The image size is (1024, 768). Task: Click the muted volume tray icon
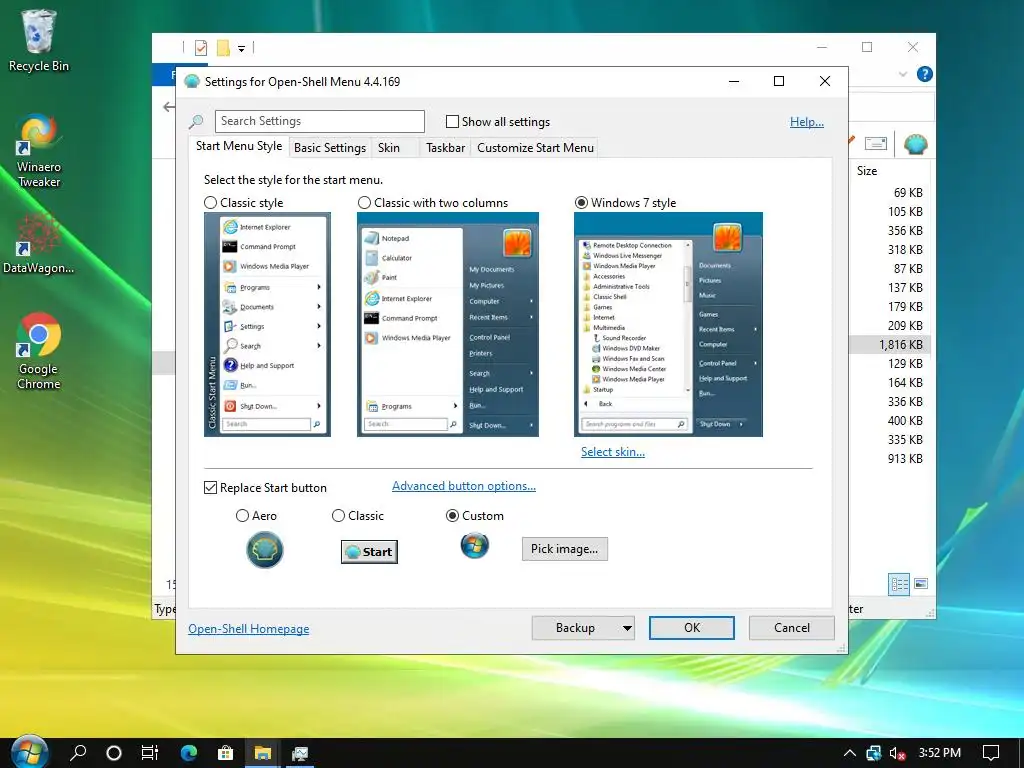(x=897, y=753)
